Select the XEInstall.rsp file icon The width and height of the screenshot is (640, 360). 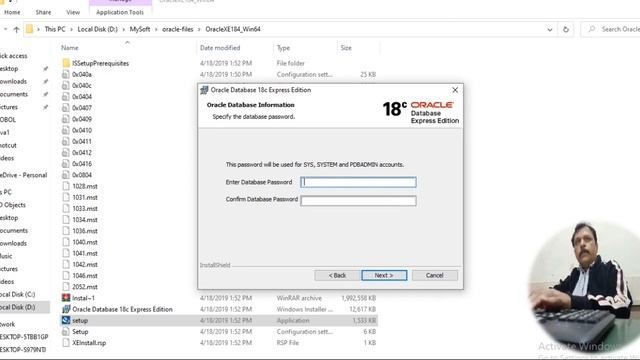pyautogui.click(x=66, y=343)
